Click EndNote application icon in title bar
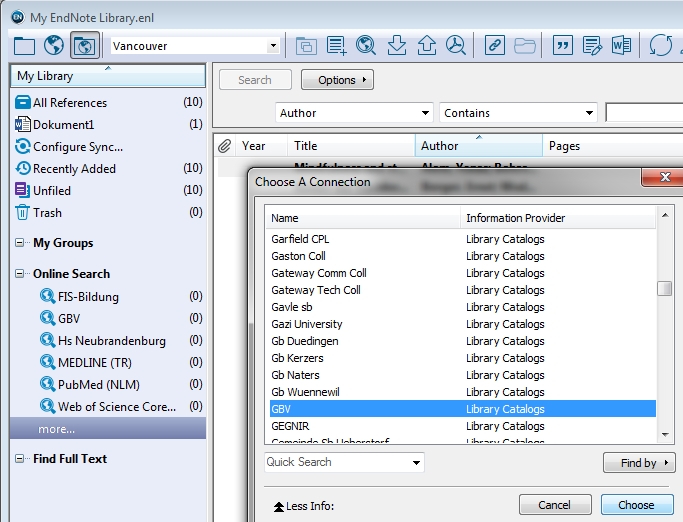683x522 pixels. pos(18,17)
